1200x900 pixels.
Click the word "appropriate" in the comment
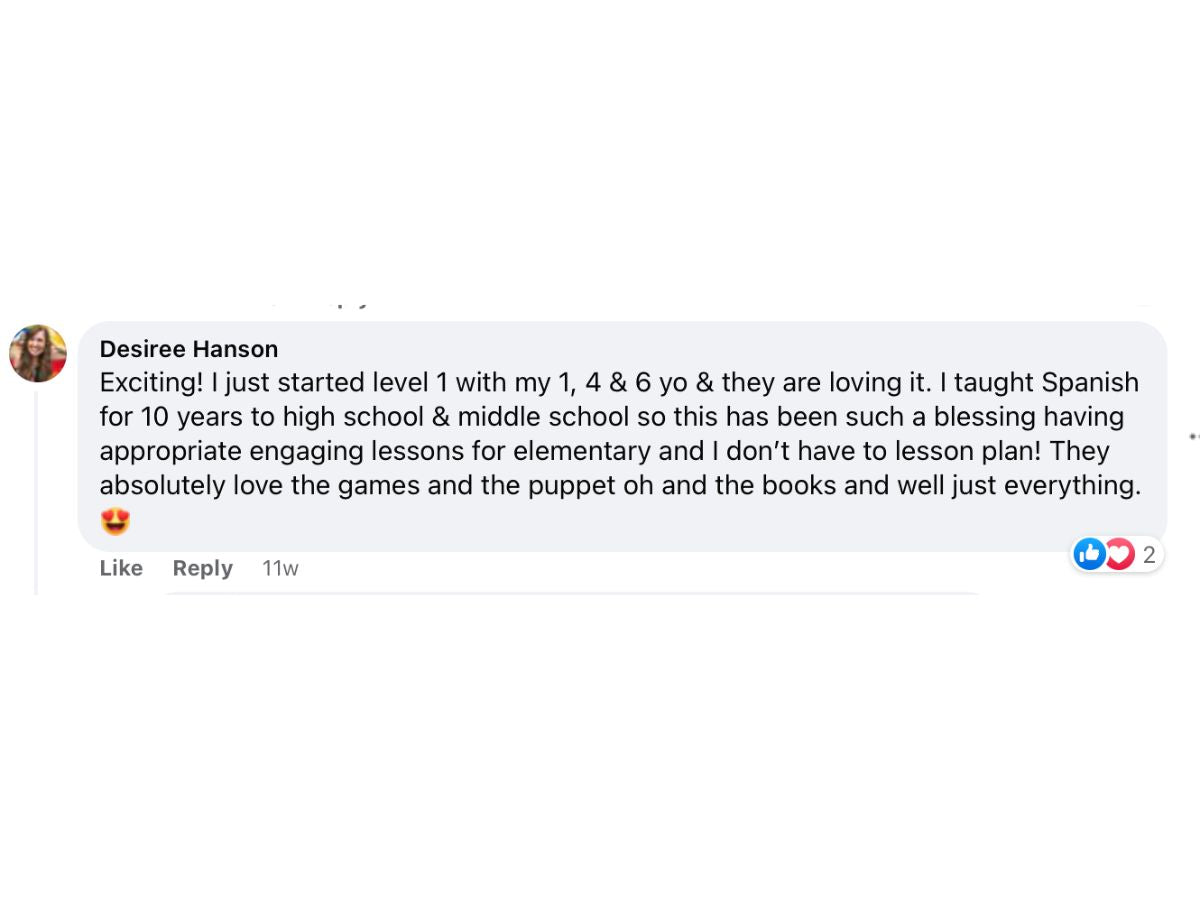pos(170,451)
